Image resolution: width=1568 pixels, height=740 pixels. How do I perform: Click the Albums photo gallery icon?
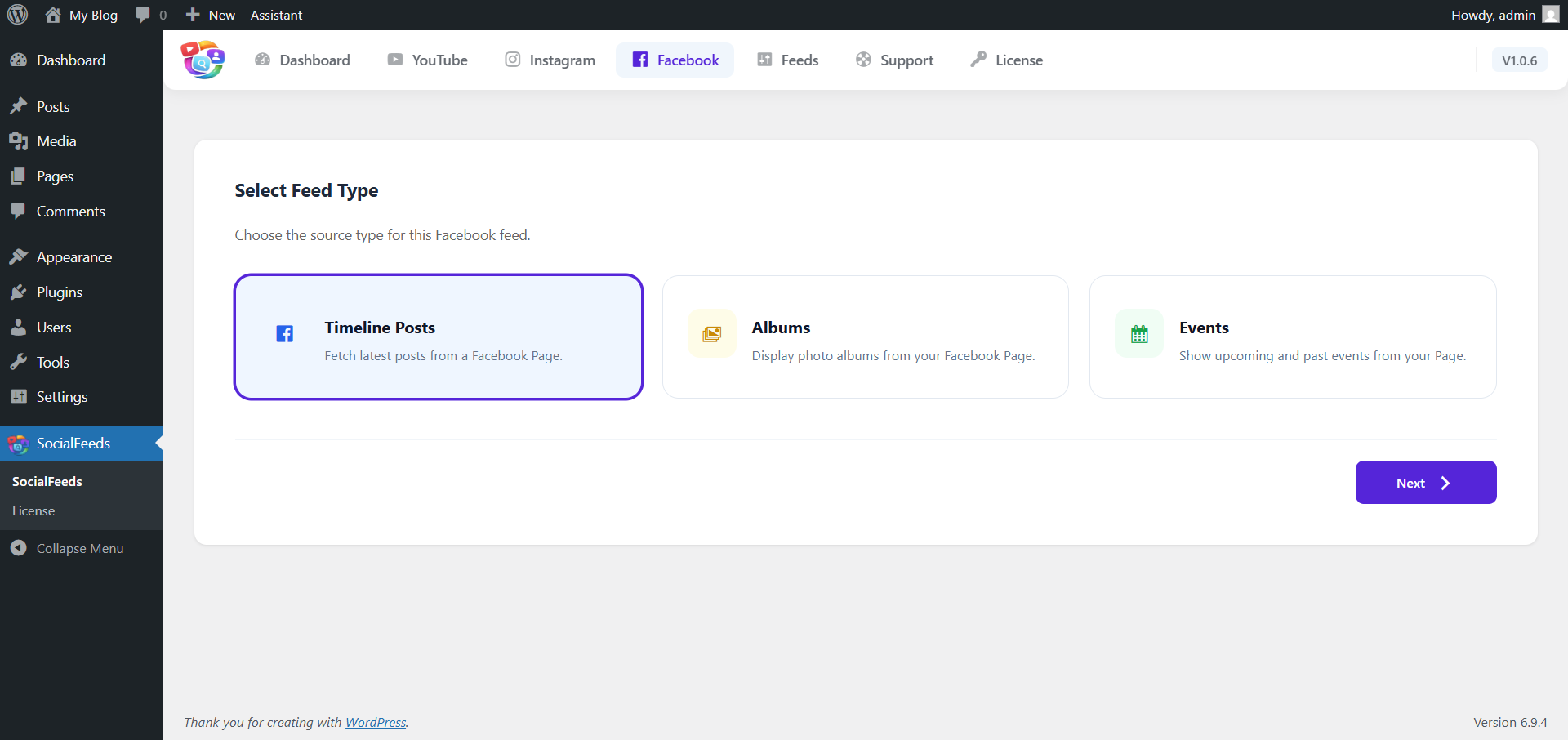[x=711, y=334]
